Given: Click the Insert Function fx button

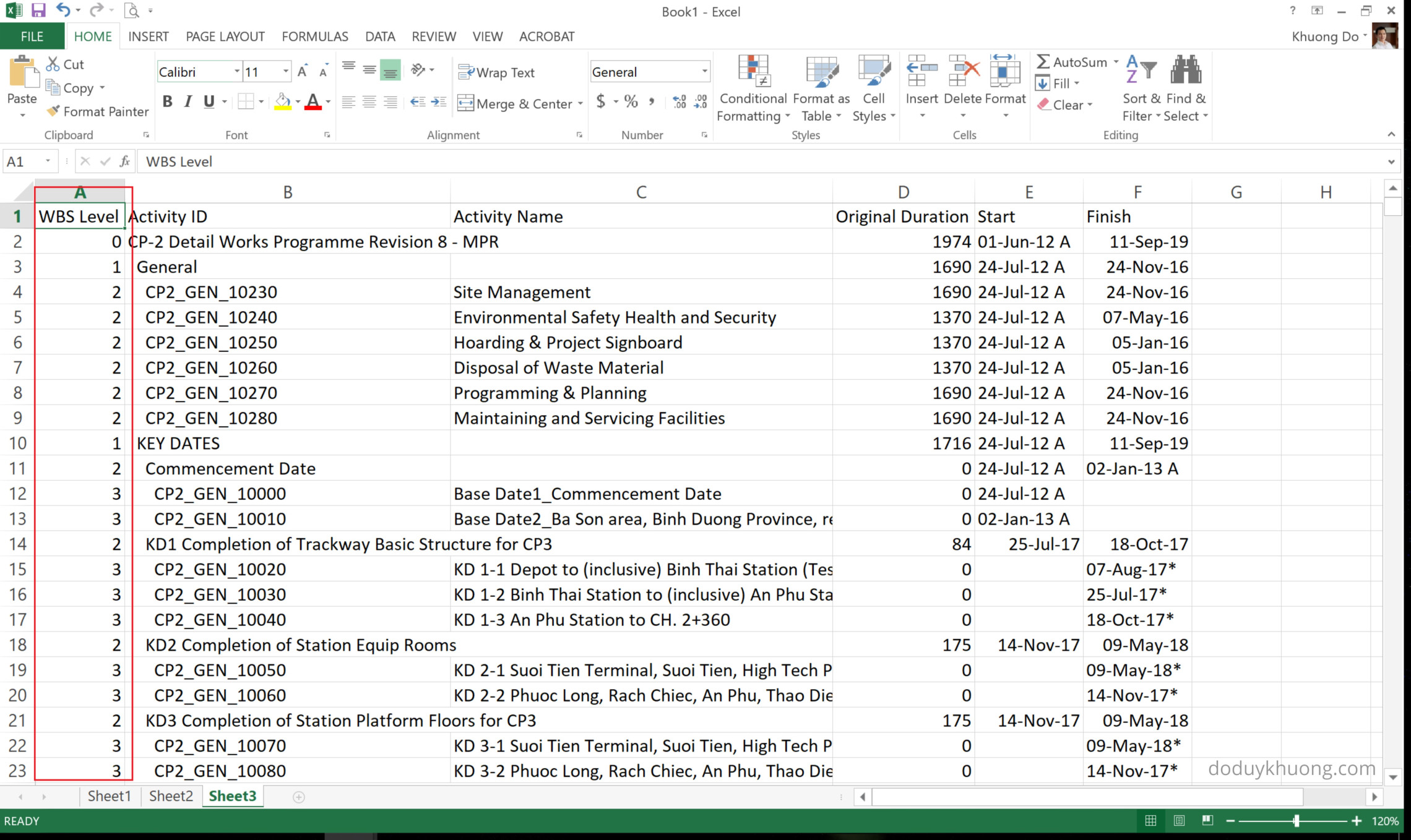Looking at the screenshot, I should point(124,161).
